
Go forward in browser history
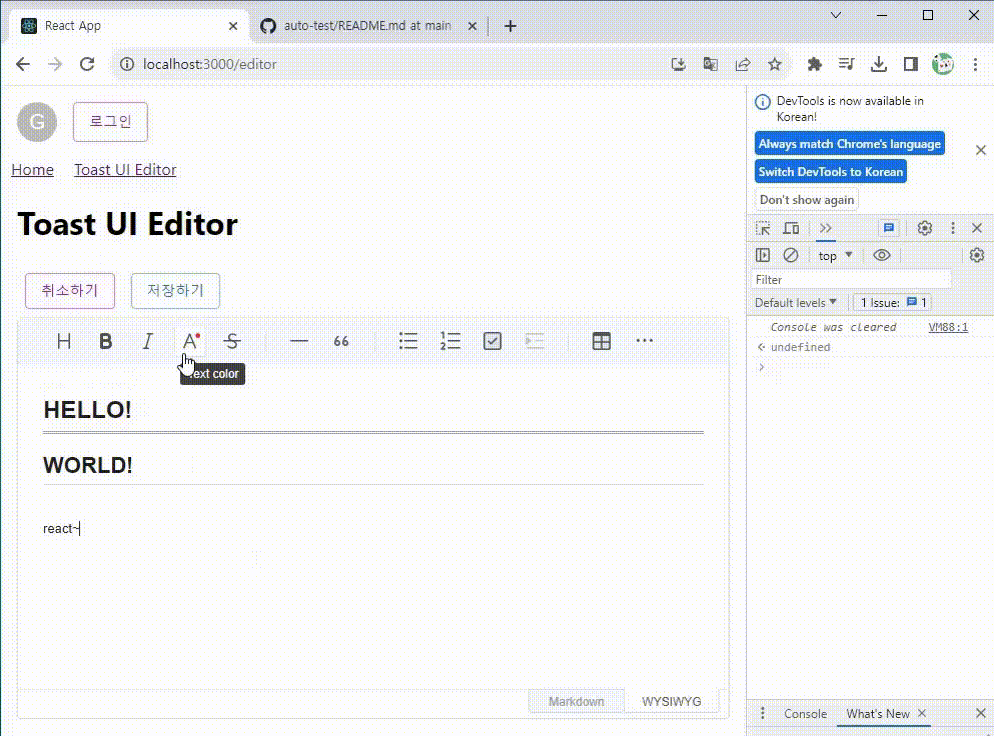pos(55,64)
